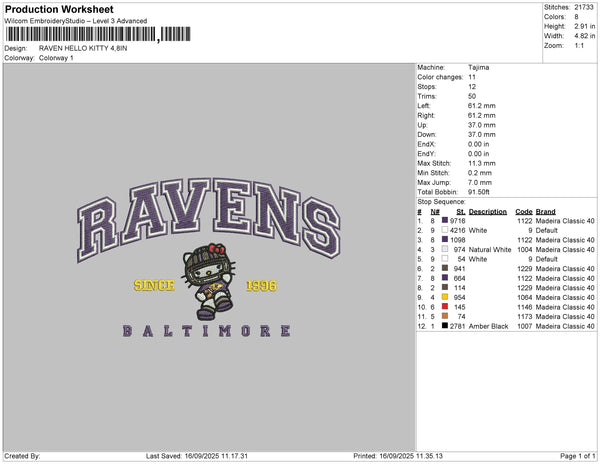
Task: Click the Color changes value 11
Action: click(472, 77)
